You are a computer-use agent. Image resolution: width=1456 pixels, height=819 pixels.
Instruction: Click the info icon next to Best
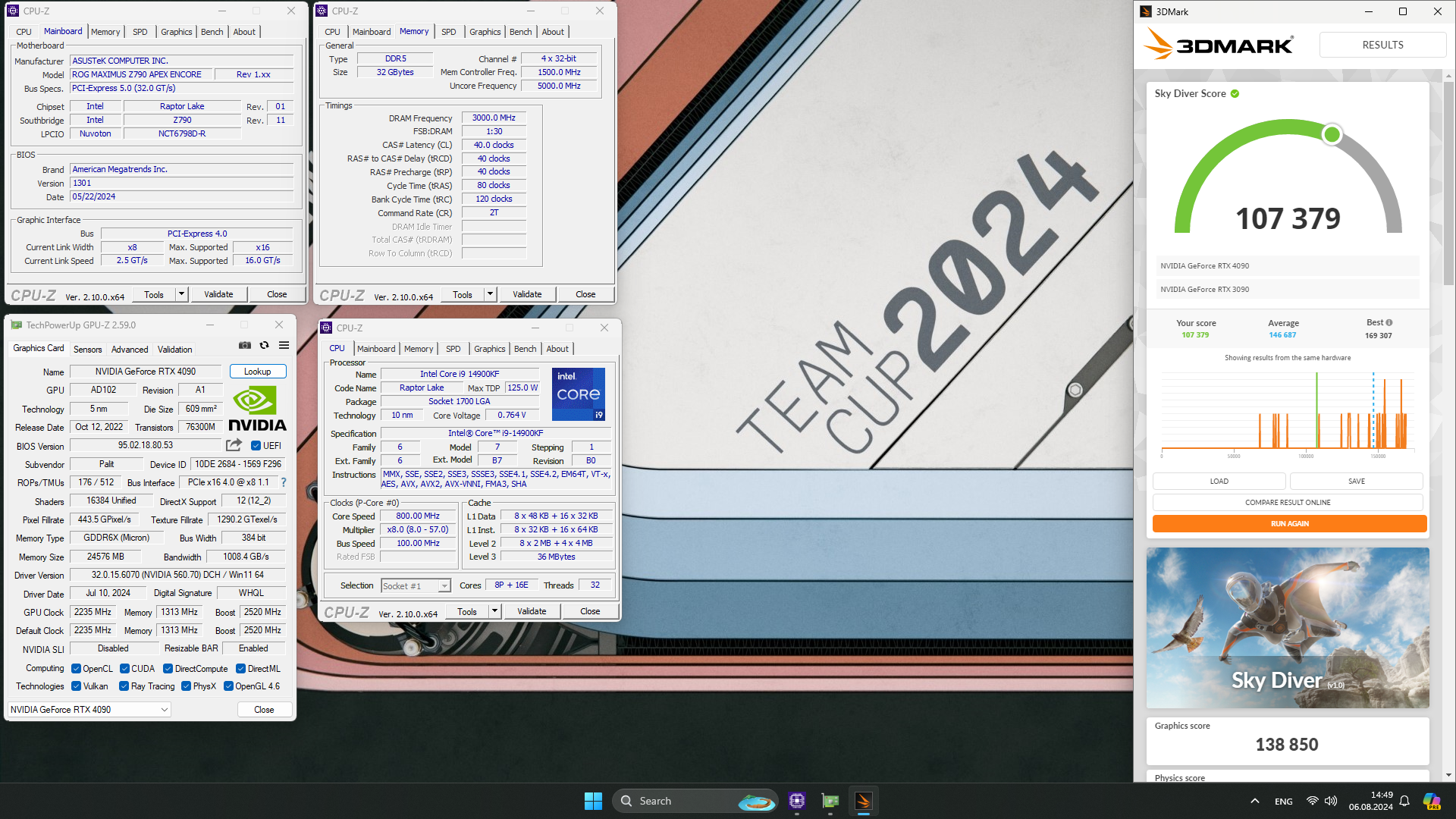[x=1389, y=322]
